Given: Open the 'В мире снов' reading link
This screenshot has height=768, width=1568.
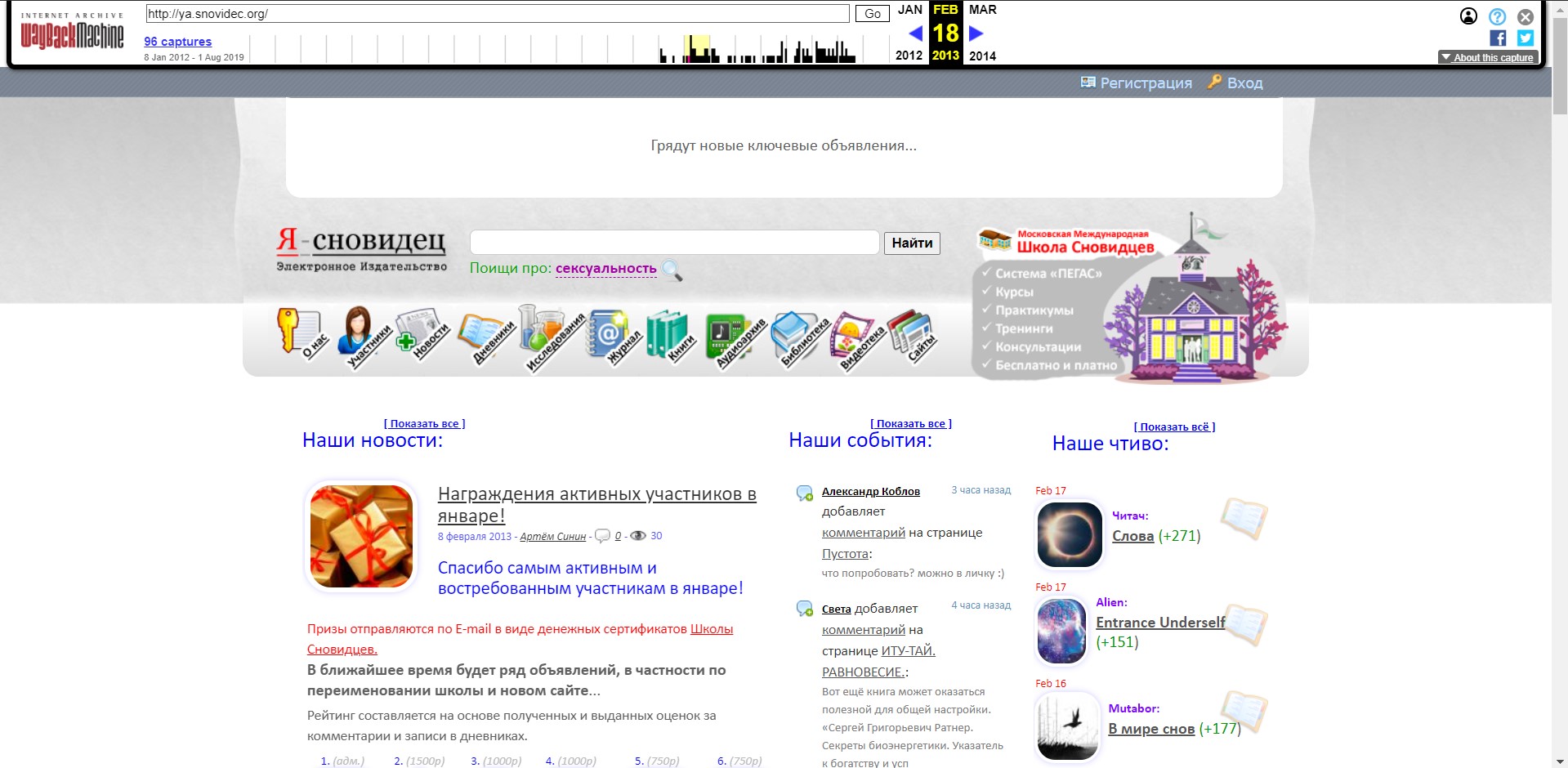Looking at the screenshot, I should pos(1150,728).
